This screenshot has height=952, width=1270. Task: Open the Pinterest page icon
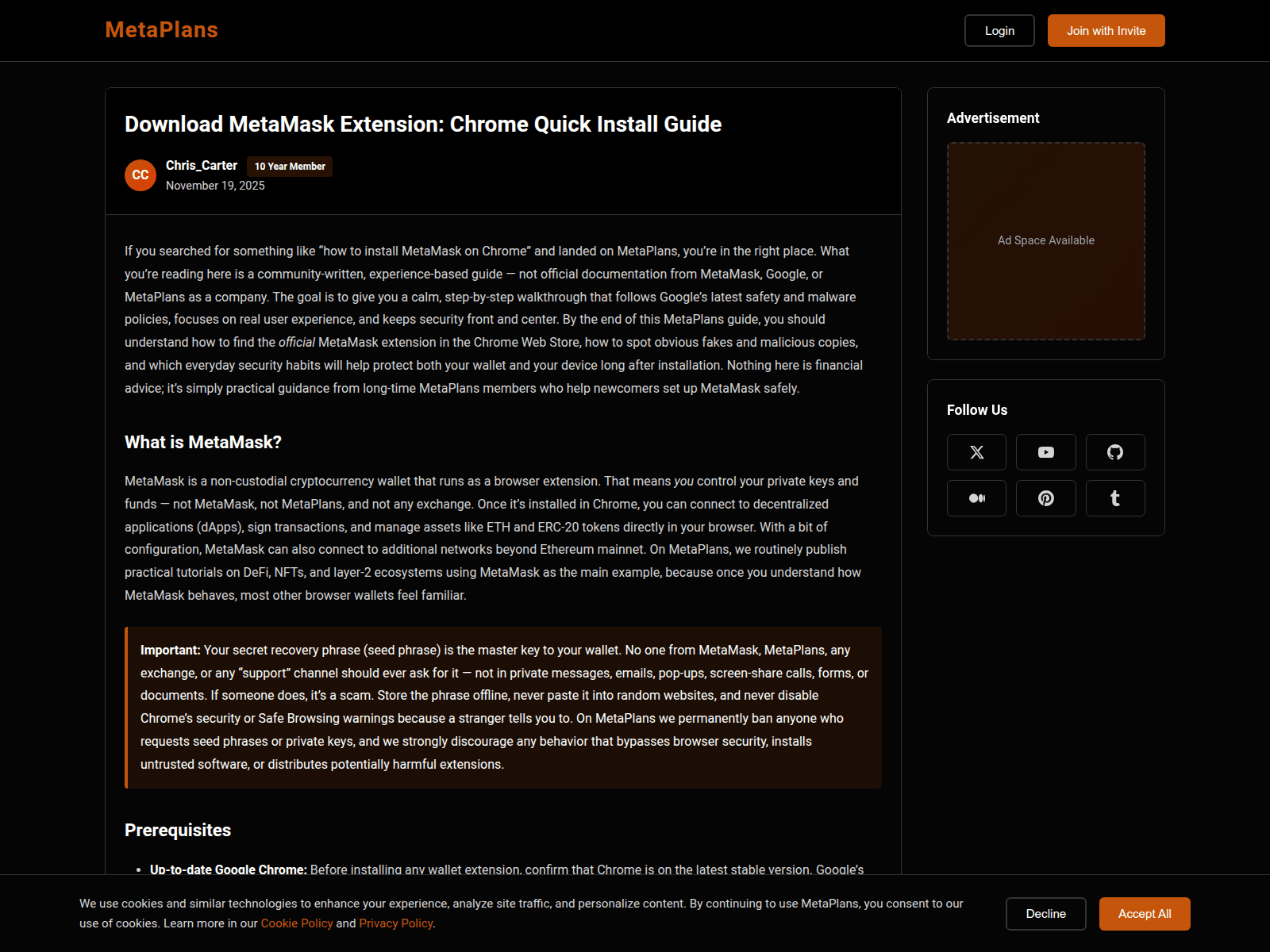coord(1045,497)
